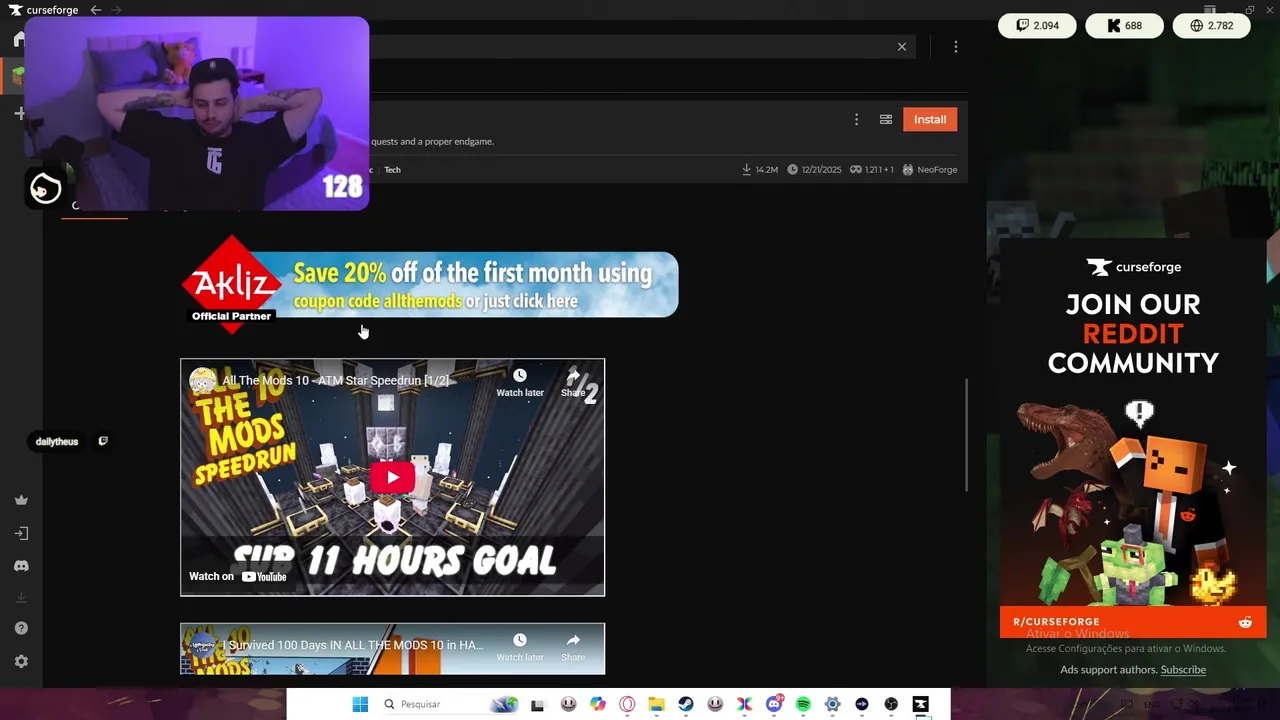Open the Survived 100 Days video thumbnail

pos(392,649)
